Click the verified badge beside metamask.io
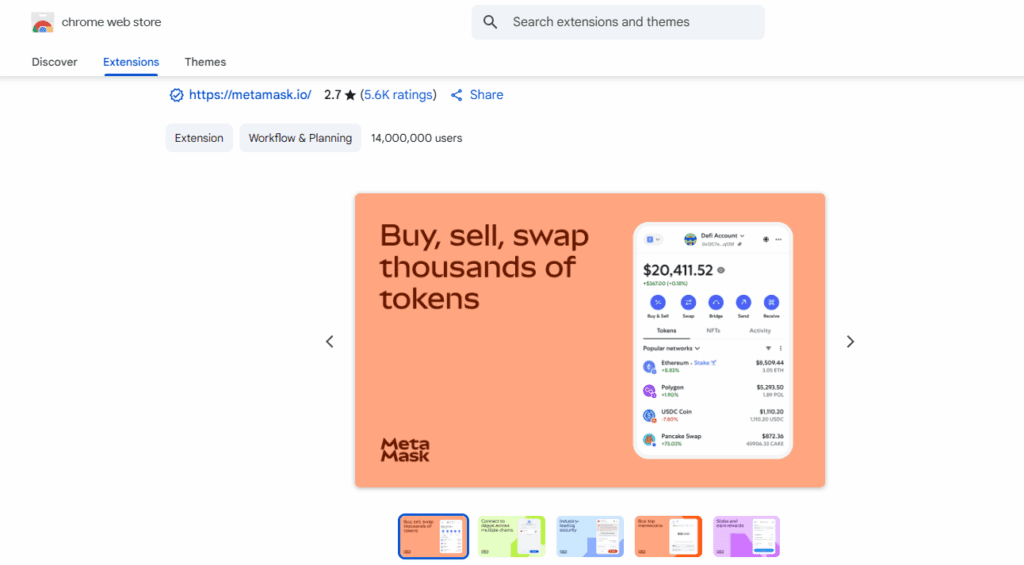This screenshot has width=1024, height=565. click(x=176, y=95)
